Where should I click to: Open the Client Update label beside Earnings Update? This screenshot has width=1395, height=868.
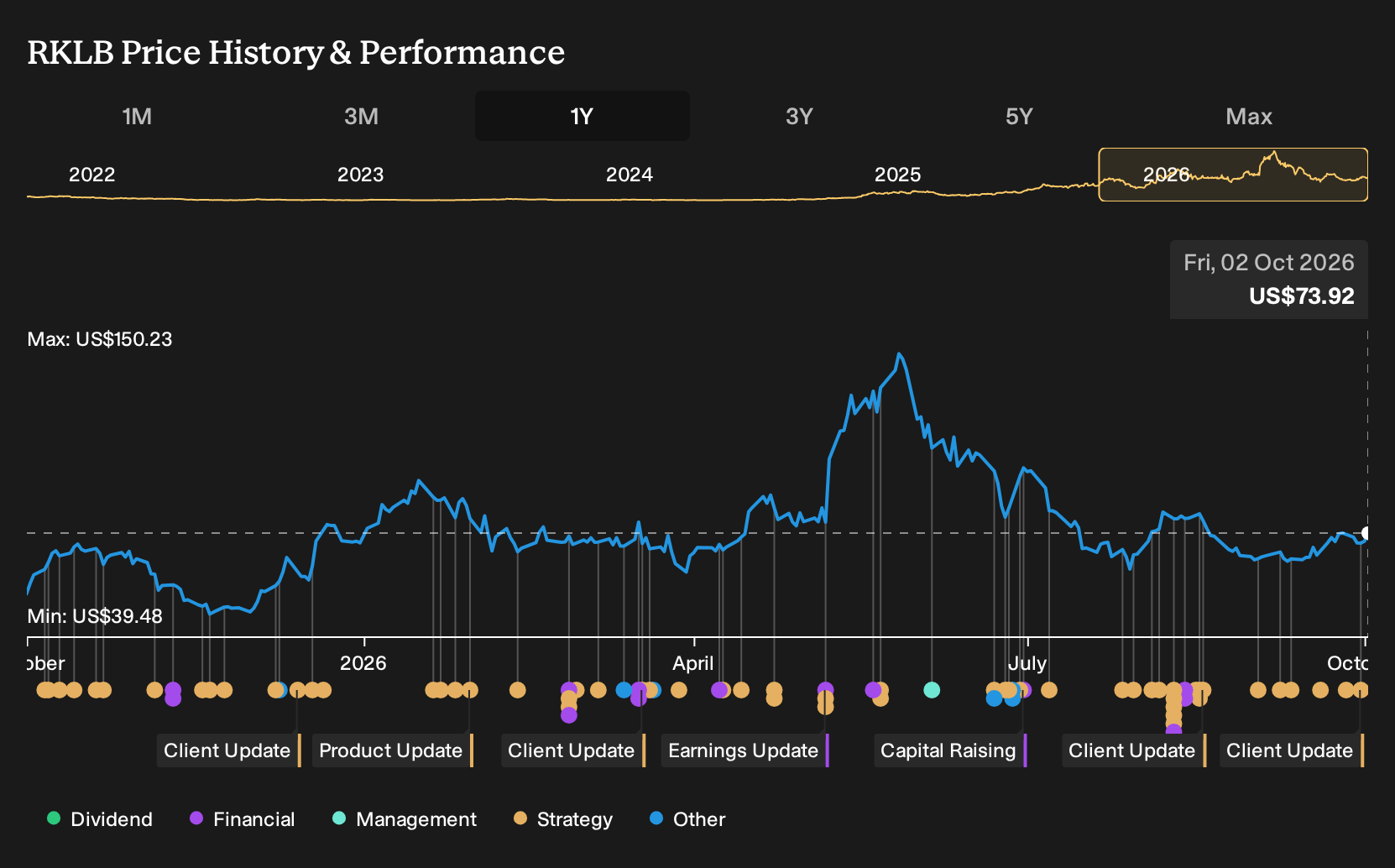pos(573,750)
